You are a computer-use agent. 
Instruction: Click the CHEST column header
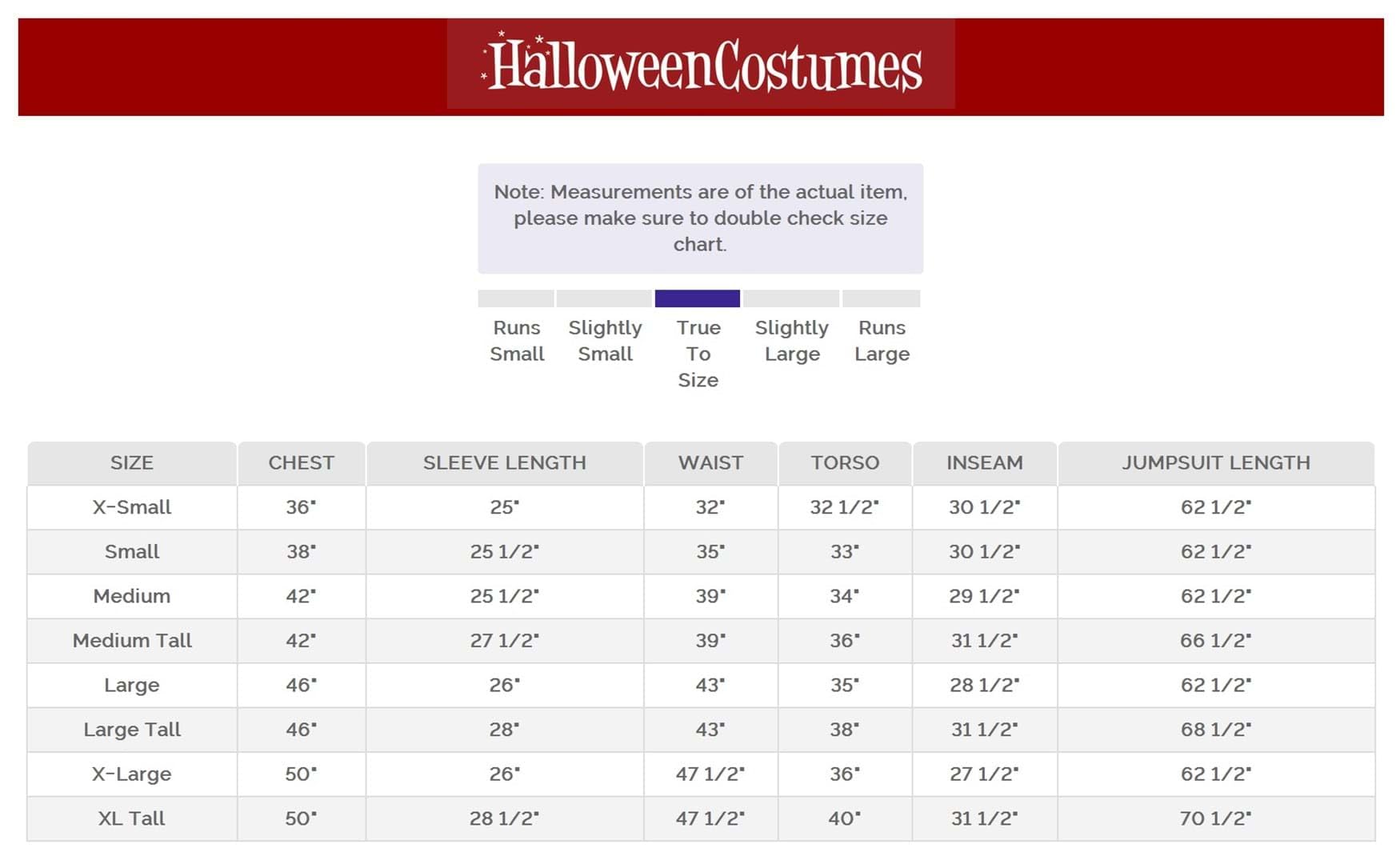click(302, 463)
